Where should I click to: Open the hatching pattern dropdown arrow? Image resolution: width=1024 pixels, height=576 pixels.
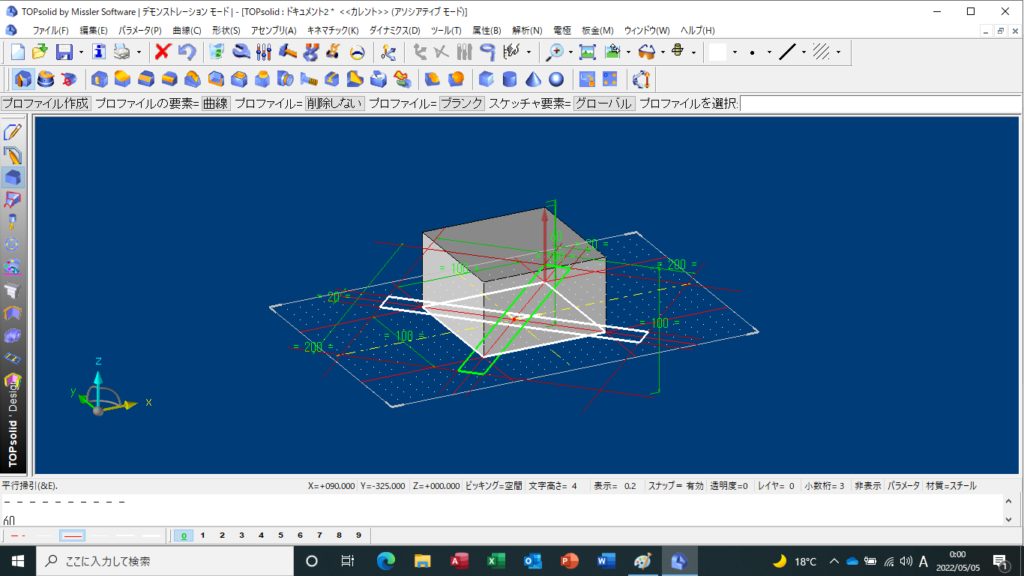click(x=838, y=52)
